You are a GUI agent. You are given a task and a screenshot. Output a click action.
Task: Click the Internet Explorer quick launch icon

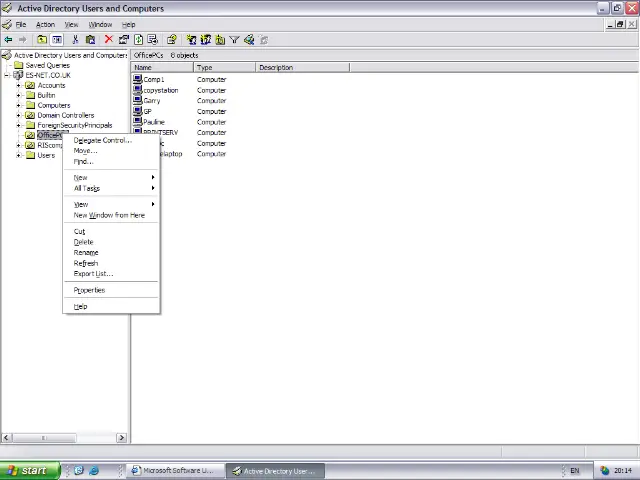[94, 471]
